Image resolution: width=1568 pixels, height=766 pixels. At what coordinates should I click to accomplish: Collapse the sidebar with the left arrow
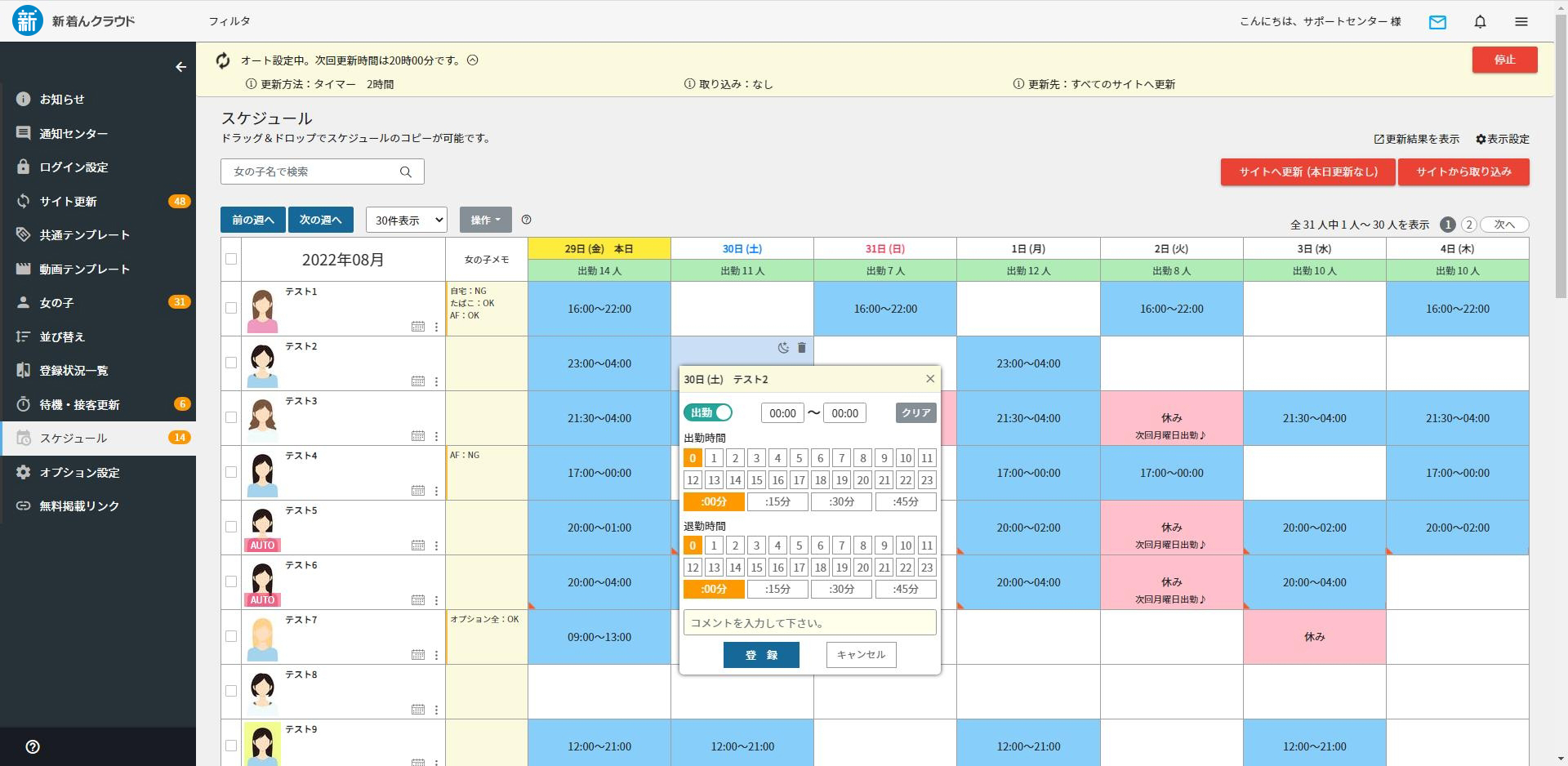click(x=181, y=67)
